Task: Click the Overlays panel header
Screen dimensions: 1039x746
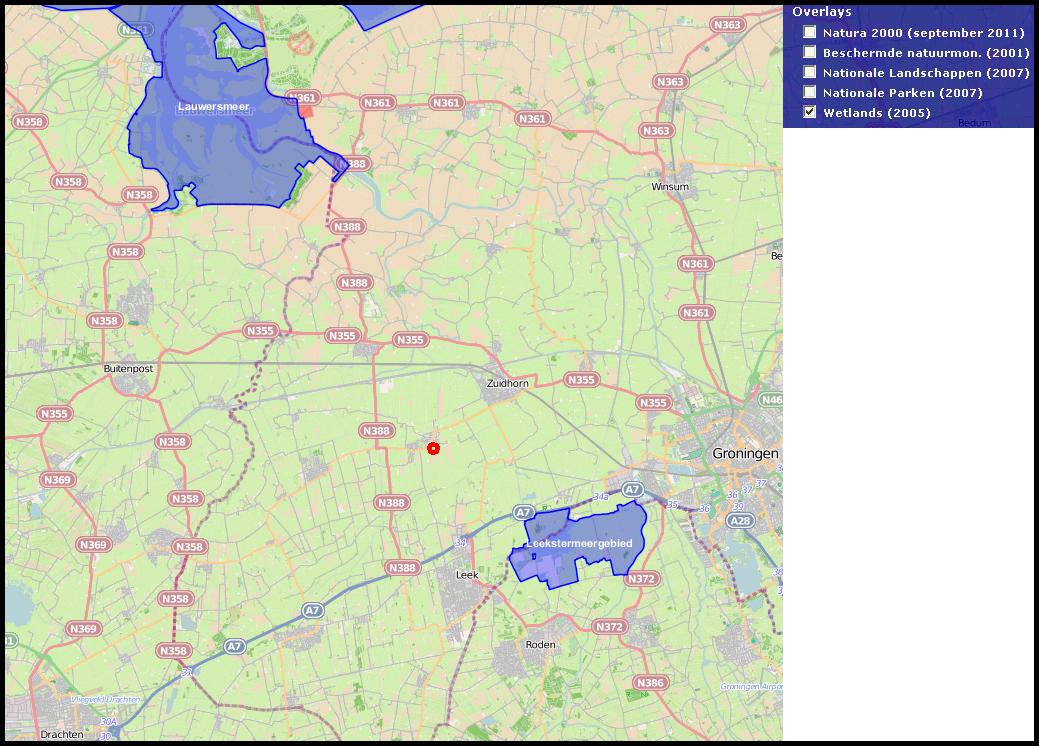Action: click(822, 12)
